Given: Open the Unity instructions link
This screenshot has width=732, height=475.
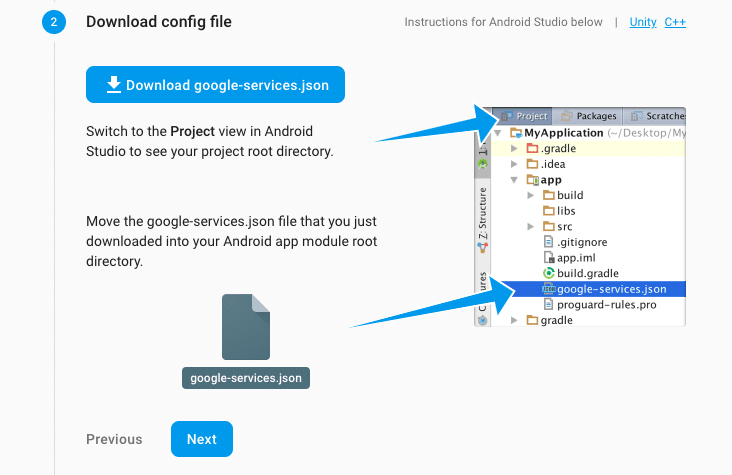Looking at the screenshot, I should tap(643, 22).
